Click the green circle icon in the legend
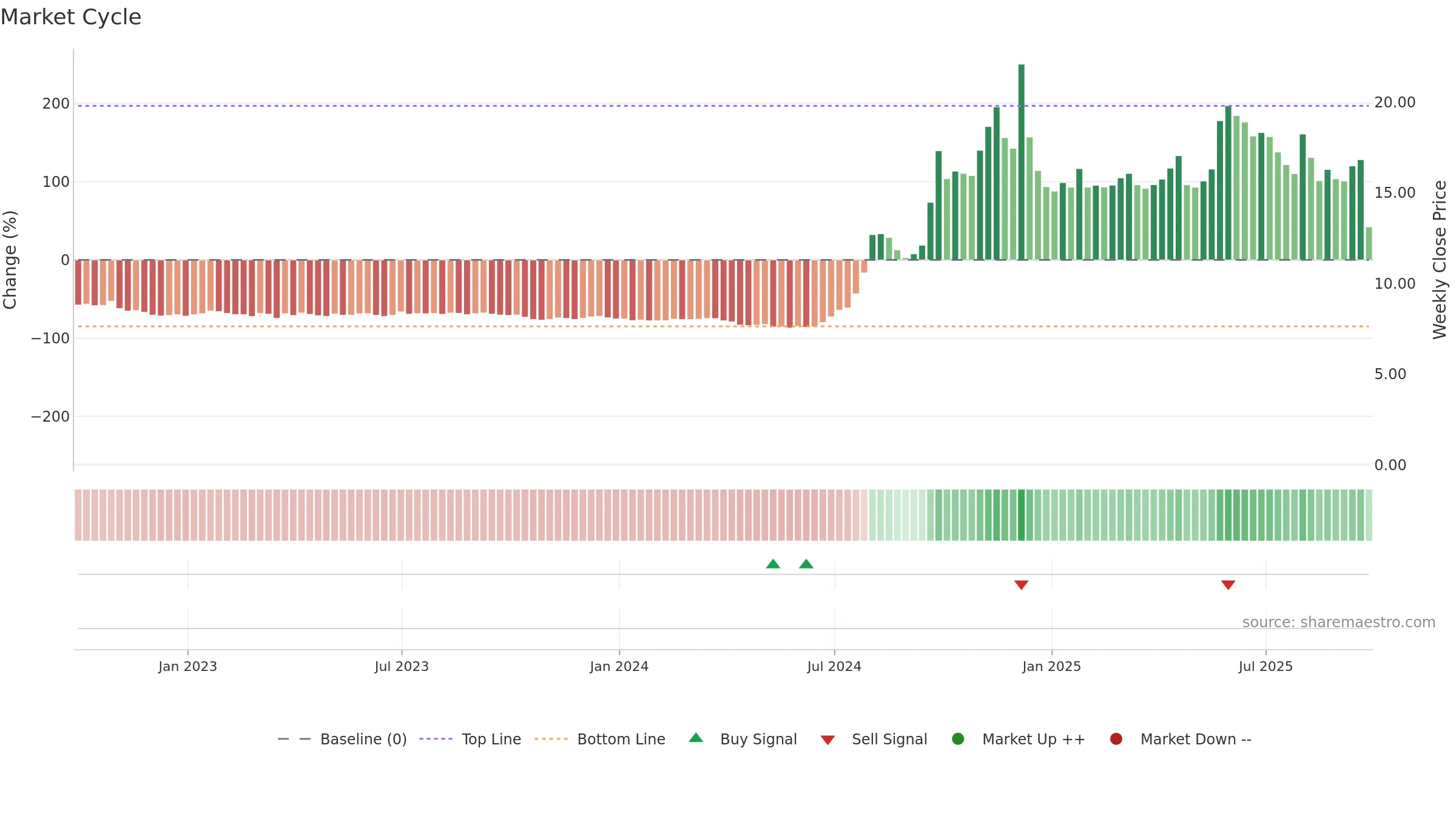Viewport: 1456px width, 819px height. (958, 739)
